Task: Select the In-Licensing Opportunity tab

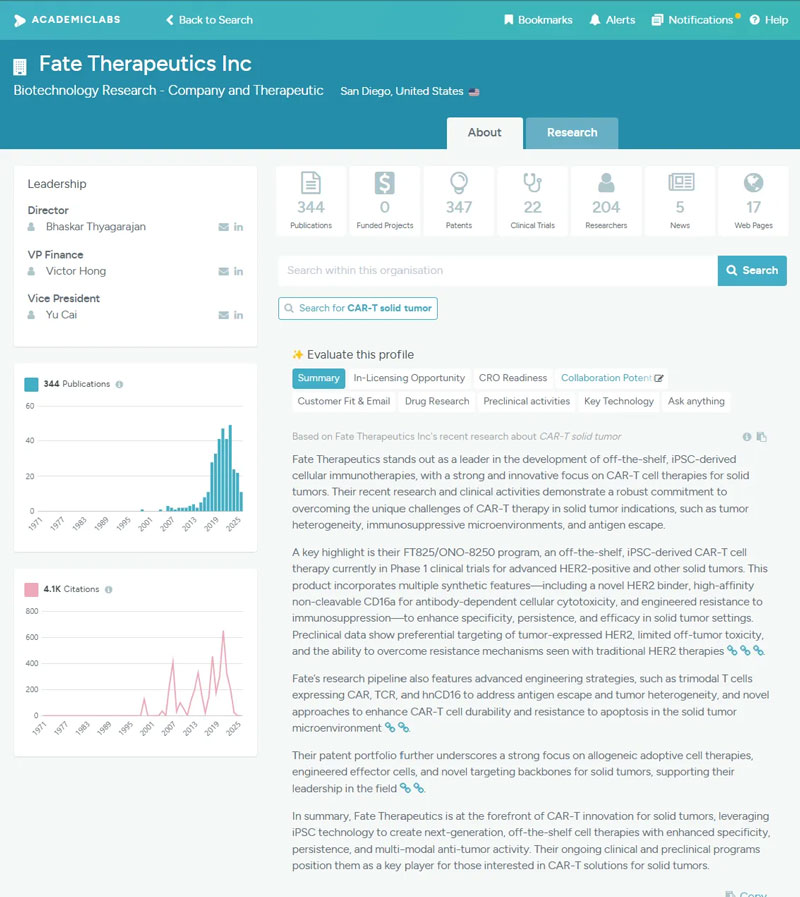Action: pos(409,378)
